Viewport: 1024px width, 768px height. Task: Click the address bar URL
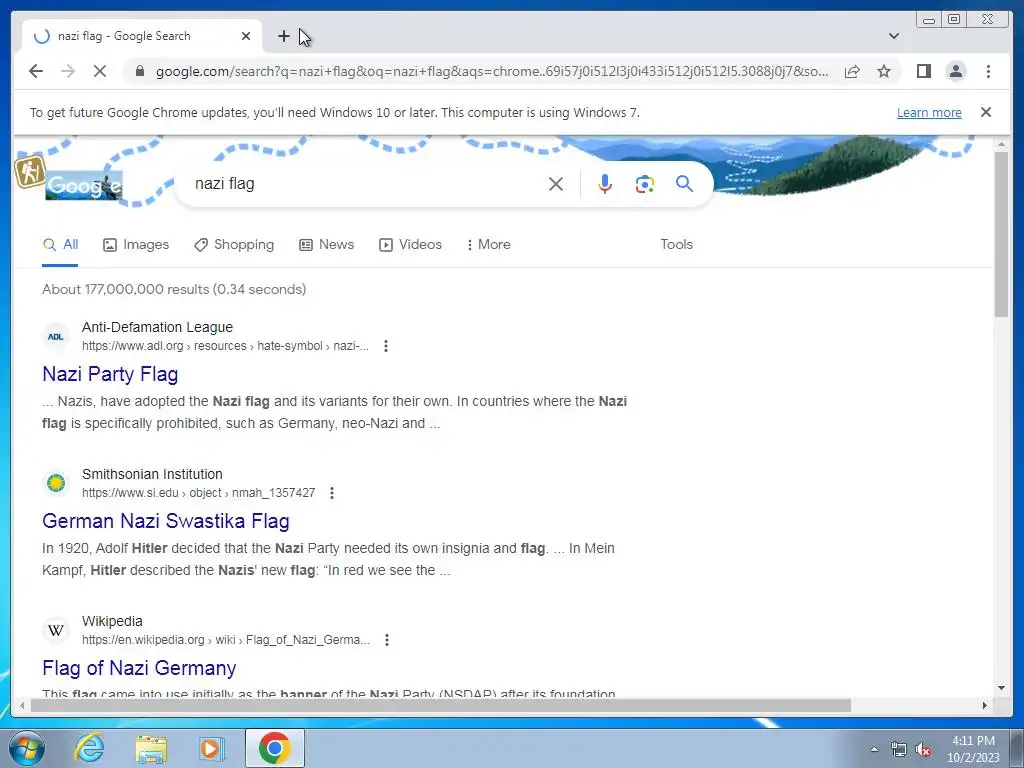coord(492,71)
